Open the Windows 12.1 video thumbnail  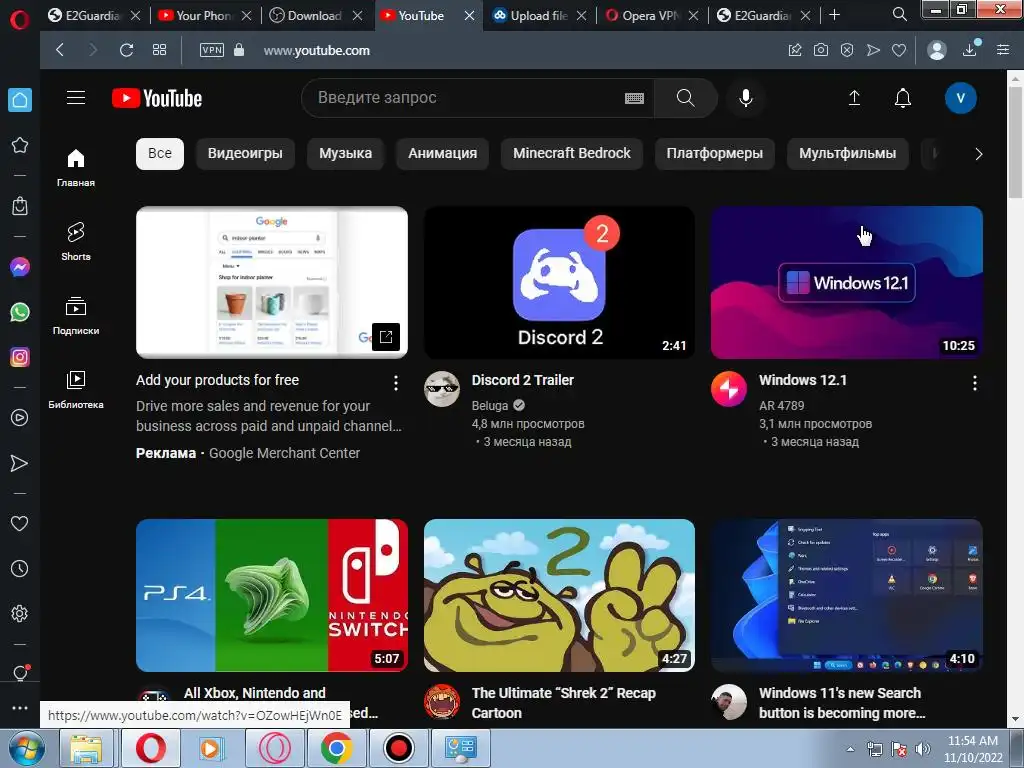(846, 282)
